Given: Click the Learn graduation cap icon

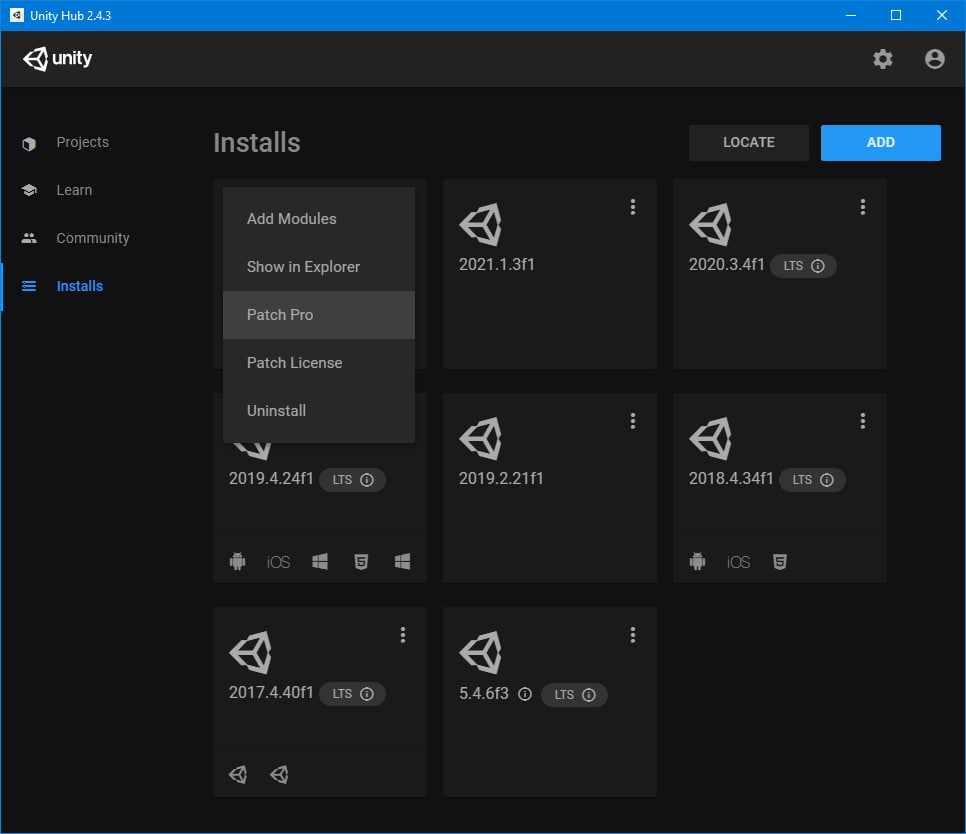Looking at the screenshot, I should click(x=29, y=190).
